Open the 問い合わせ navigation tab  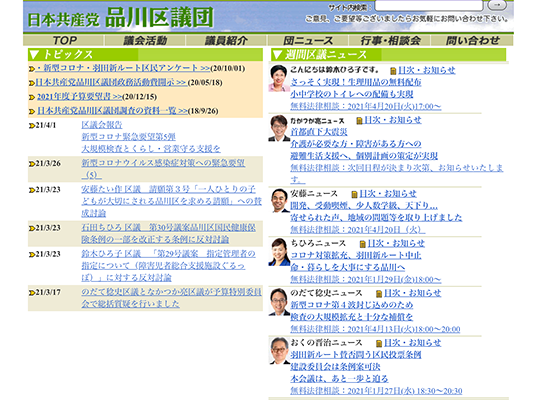pyautogui.click(x=472, y=40)
